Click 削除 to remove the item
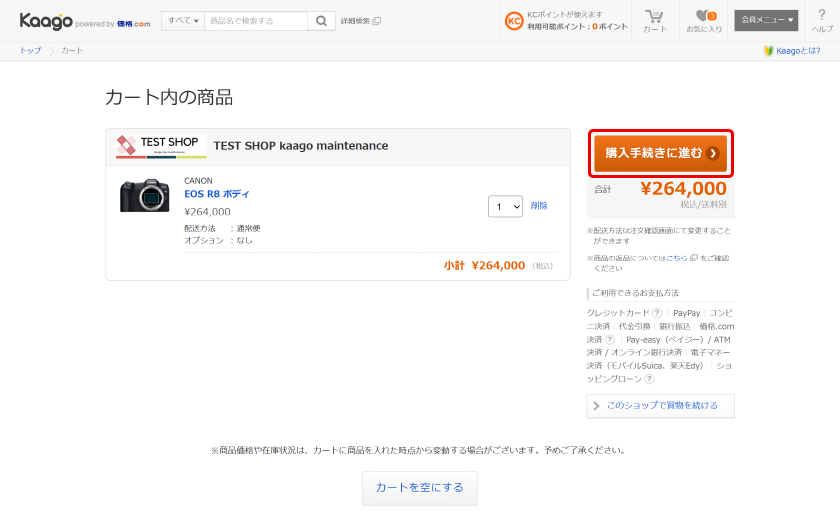The height and width of the screenshot is (520, 840). click(x=539, y=206)
